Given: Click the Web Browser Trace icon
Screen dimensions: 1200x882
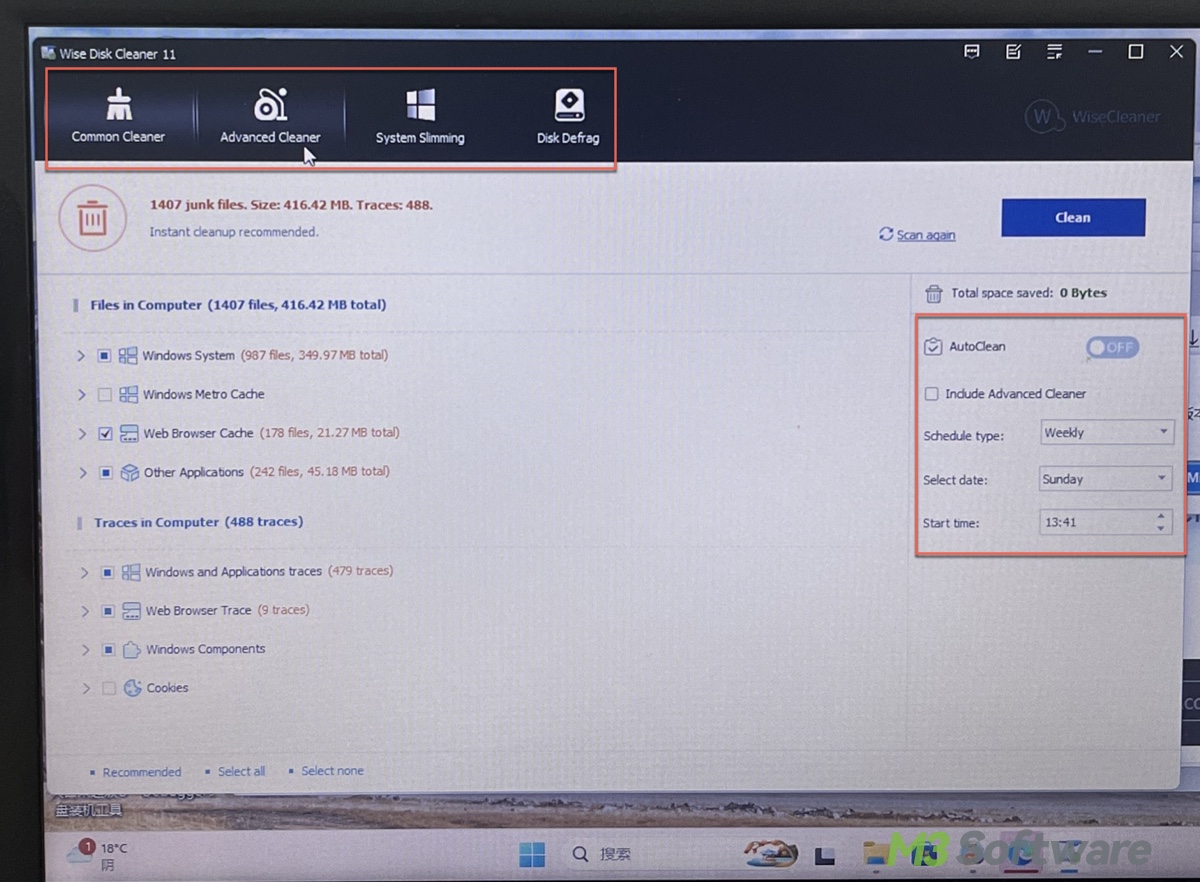Looking at the screenshot, I should (x=131, y=611).
